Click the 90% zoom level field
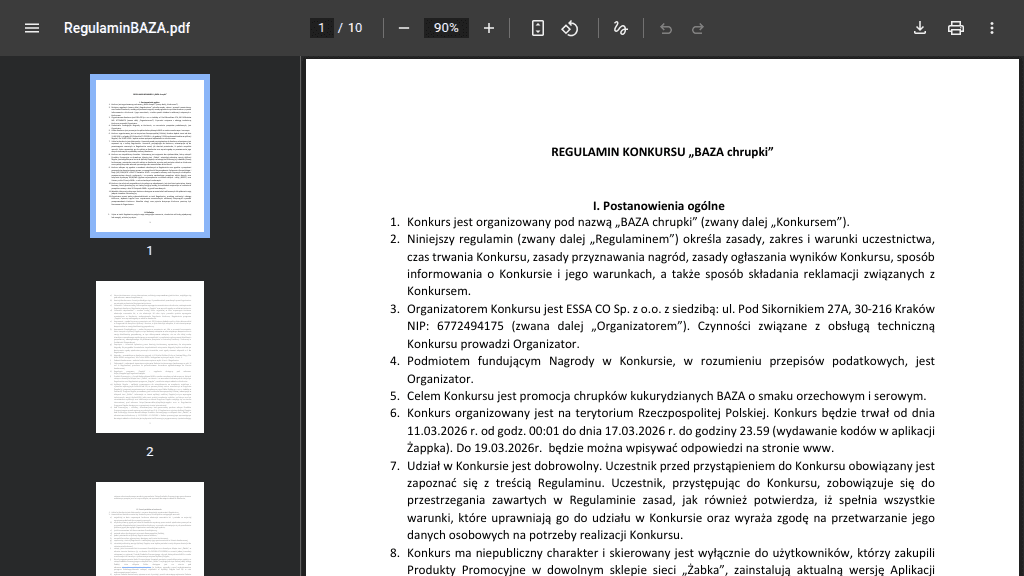Viewport: 1024px width, 576px height. point(446,28)
